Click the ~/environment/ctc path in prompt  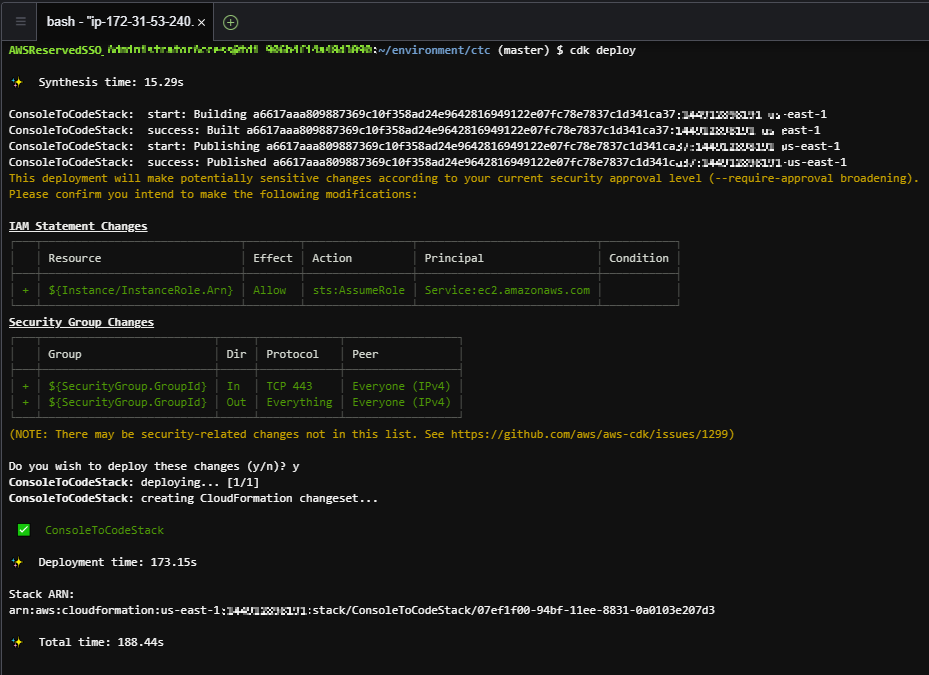pyautogui.click(x=434, y=50)
